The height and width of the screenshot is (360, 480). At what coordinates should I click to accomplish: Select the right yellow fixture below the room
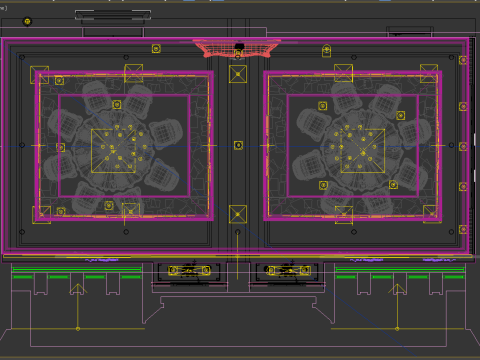point(288,270)
